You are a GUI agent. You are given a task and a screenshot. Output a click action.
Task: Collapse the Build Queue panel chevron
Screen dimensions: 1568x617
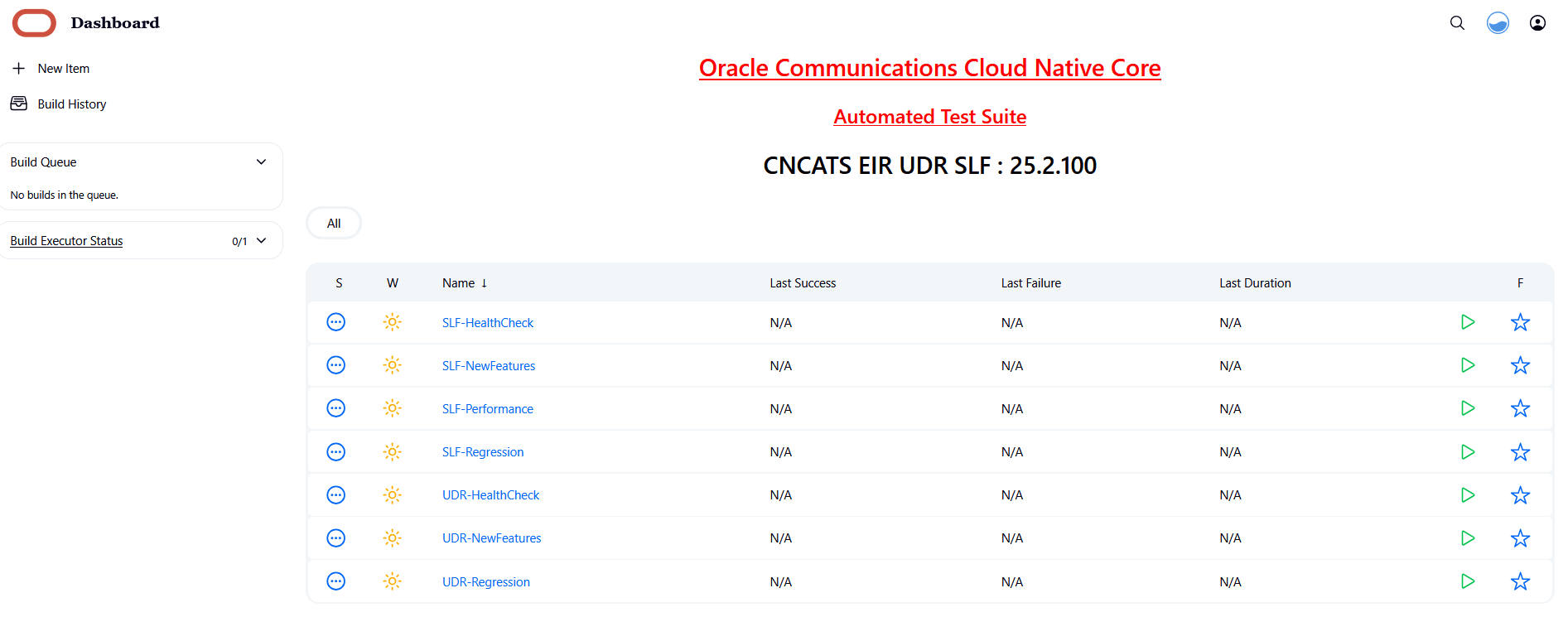261,161
